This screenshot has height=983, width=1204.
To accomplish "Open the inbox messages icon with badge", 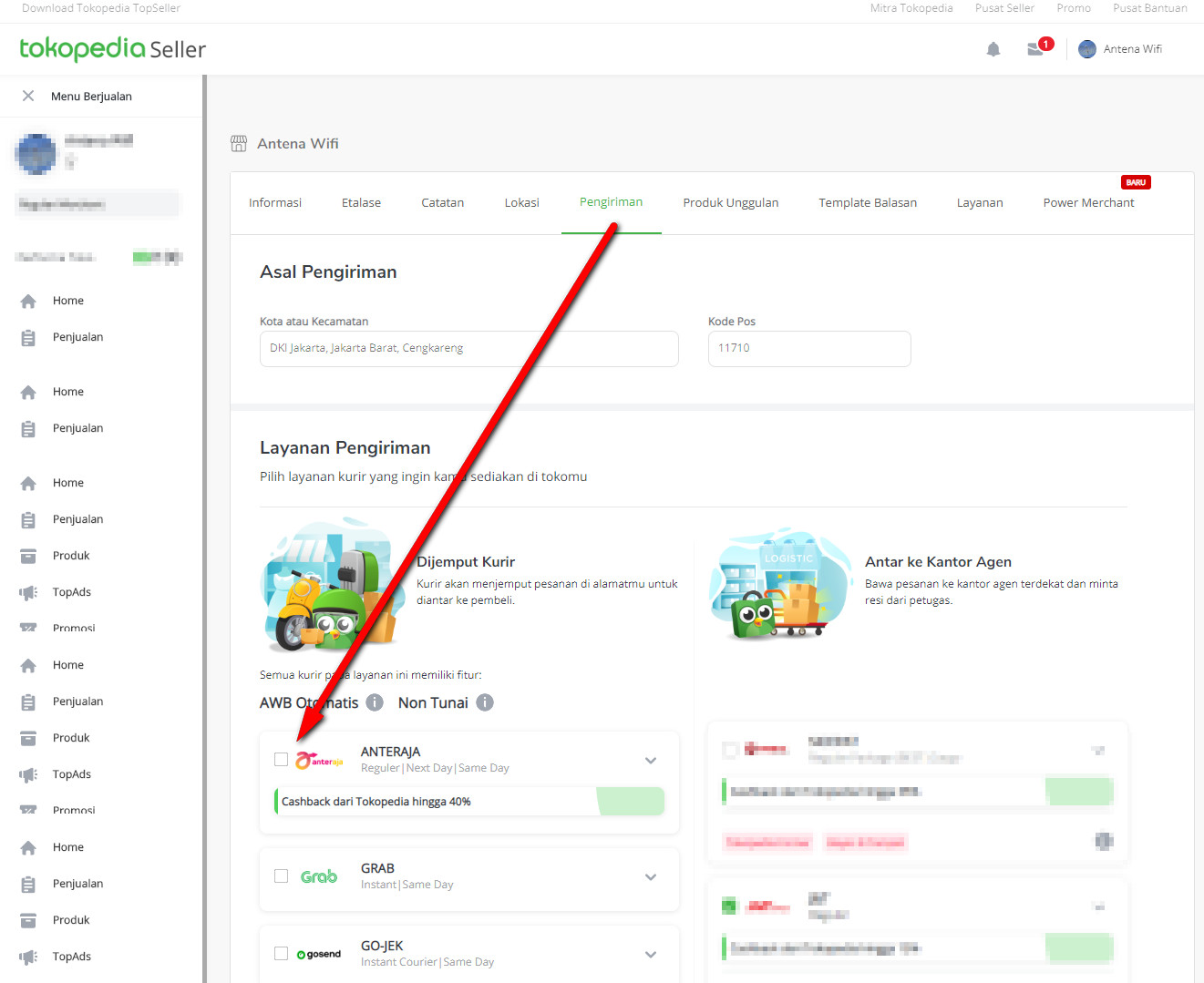I will point(1035,49).
